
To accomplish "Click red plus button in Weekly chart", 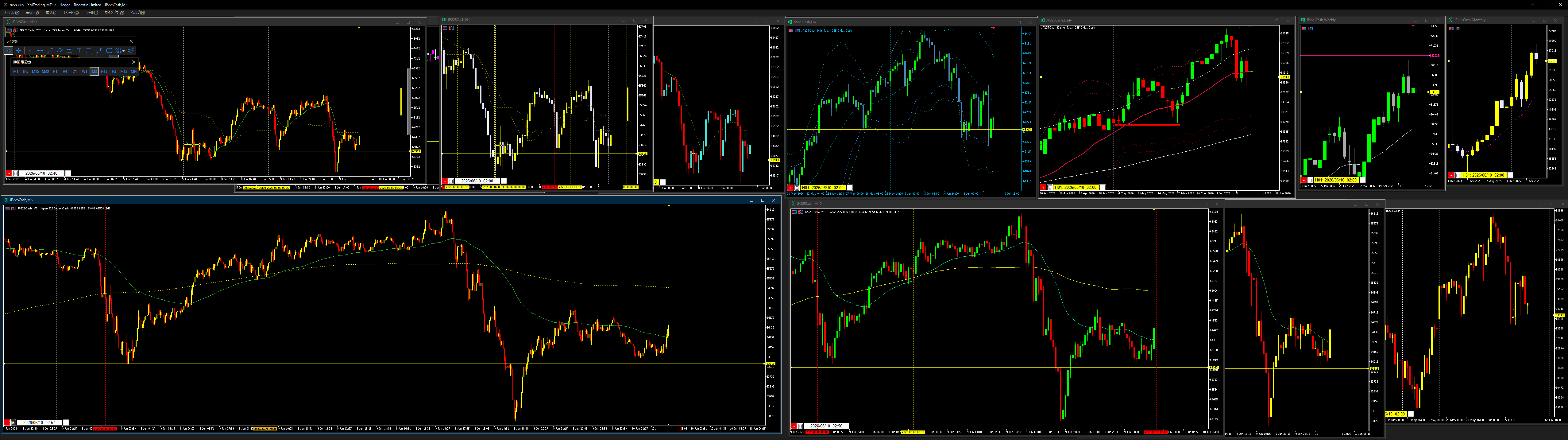I will [1303, 180].
